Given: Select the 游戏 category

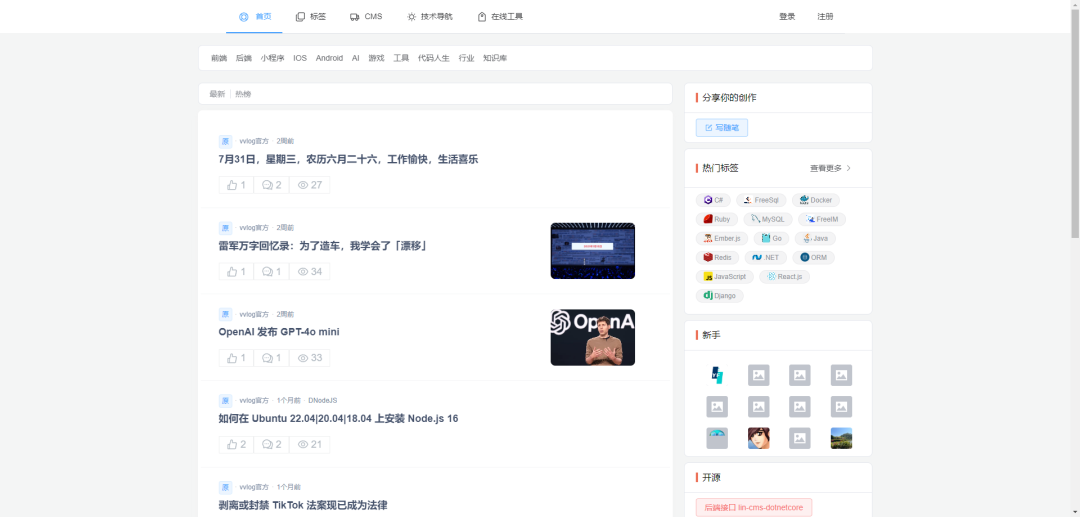Looking at the screenshot, I should coord(376,59).
